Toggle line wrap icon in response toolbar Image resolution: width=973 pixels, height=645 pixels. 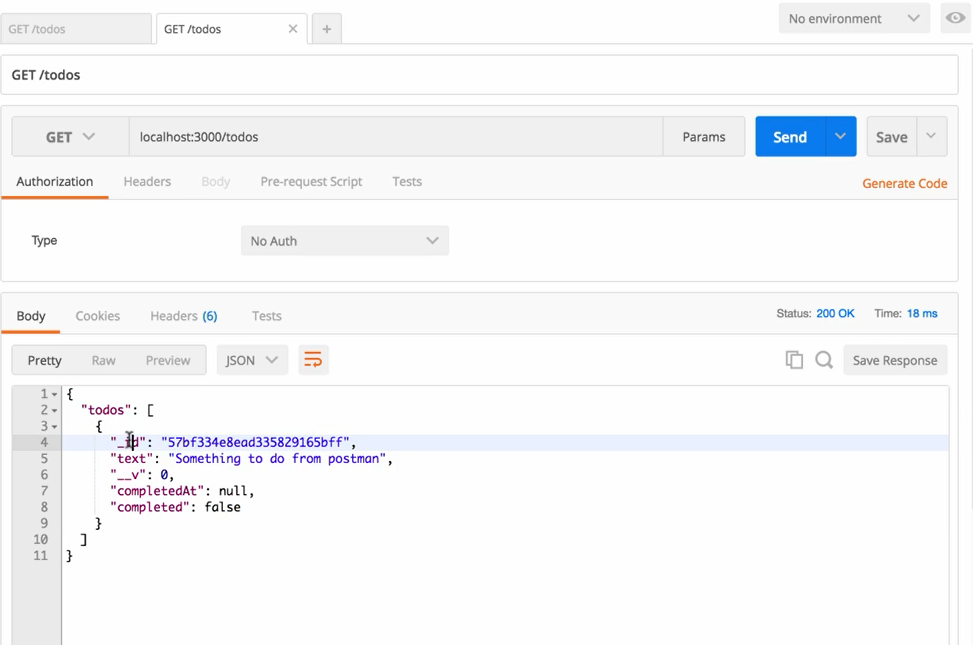tap(313, 360)
